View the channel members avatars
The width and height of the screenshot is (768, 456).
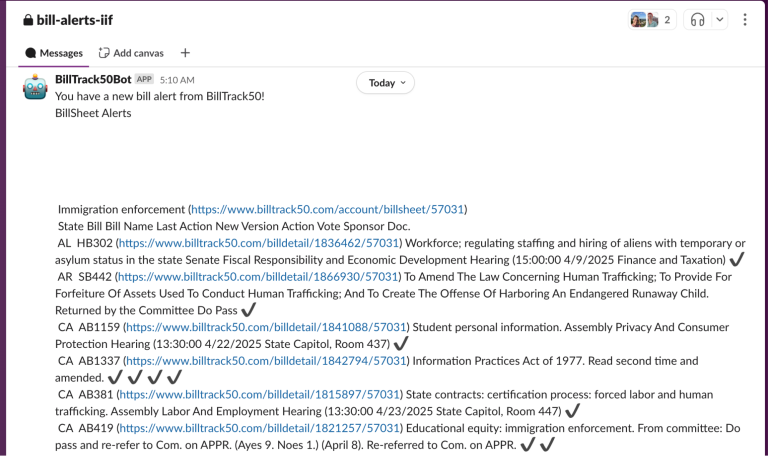click(652, 20)
